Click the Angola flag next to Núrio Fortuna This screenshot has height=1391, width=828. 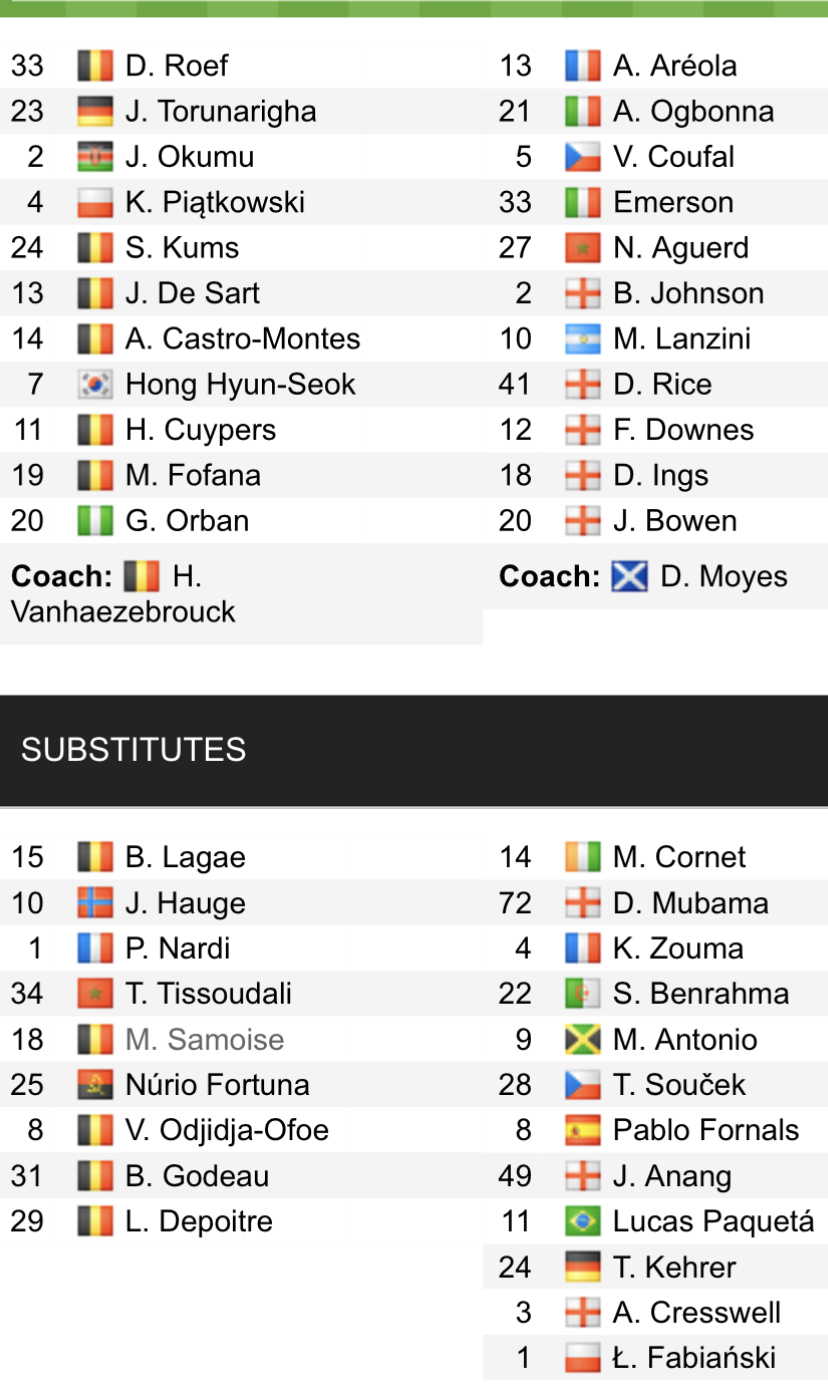(95, 1085)
